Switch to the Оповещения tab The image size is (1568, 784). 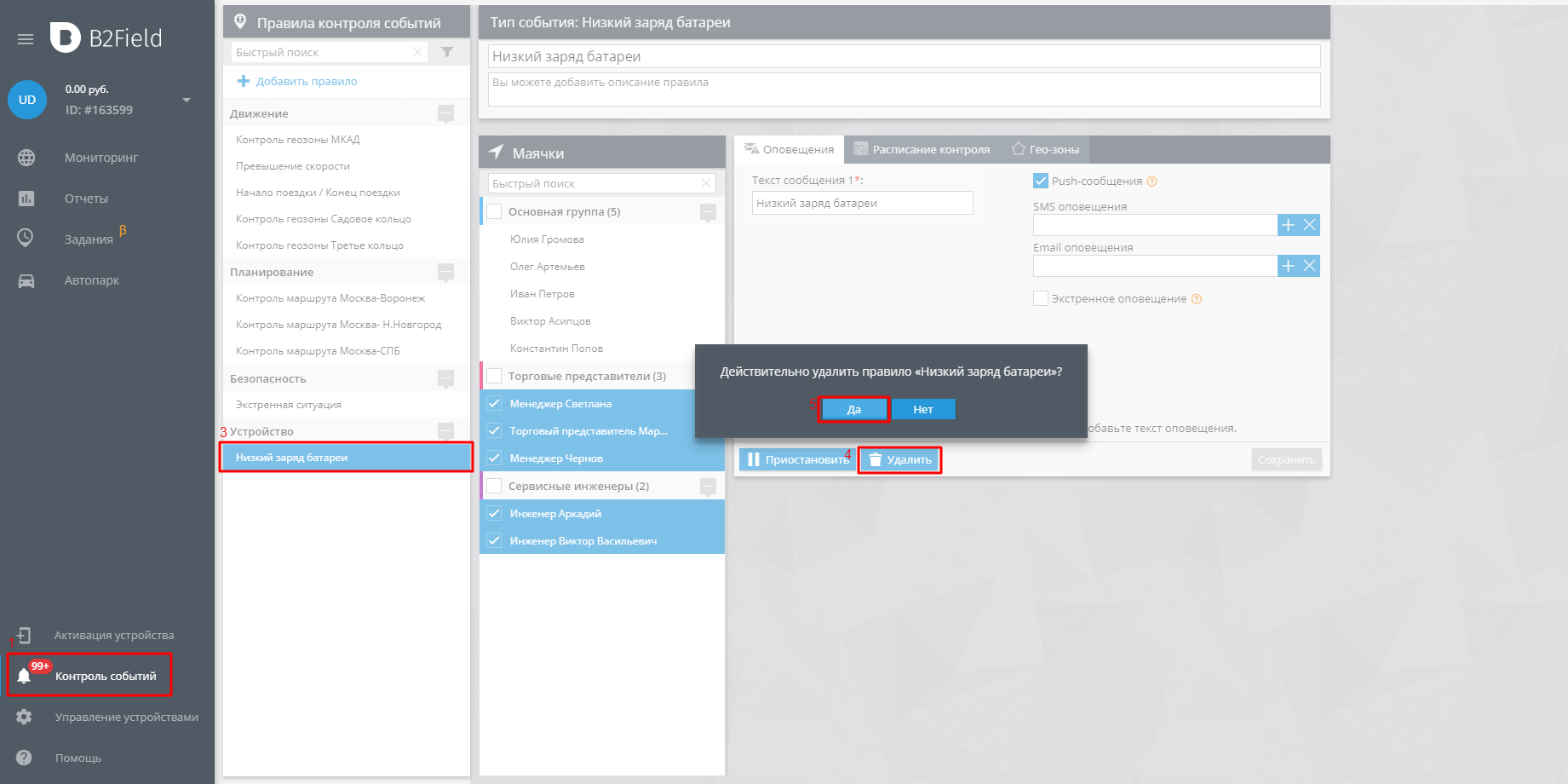click(789, 149)
